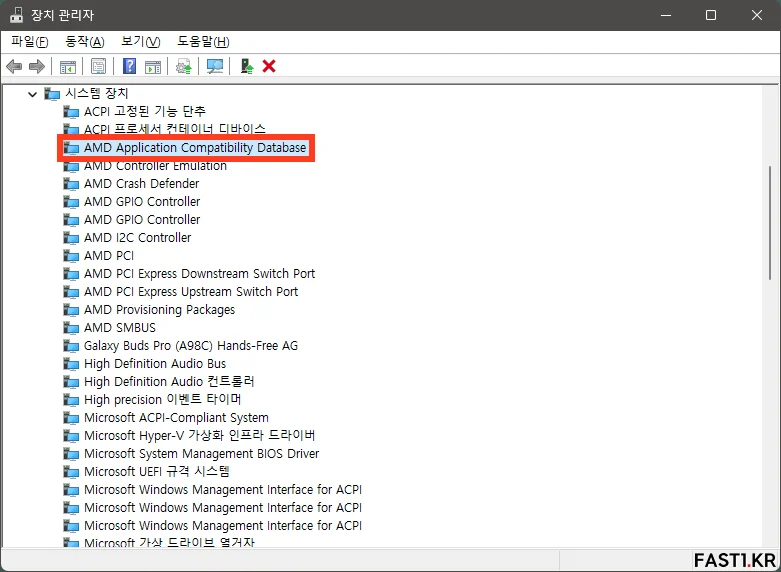Screen dimensions: 781x572
Task: Select High Definition Audio 컨트롤러 entry
Action: point(169,382)
